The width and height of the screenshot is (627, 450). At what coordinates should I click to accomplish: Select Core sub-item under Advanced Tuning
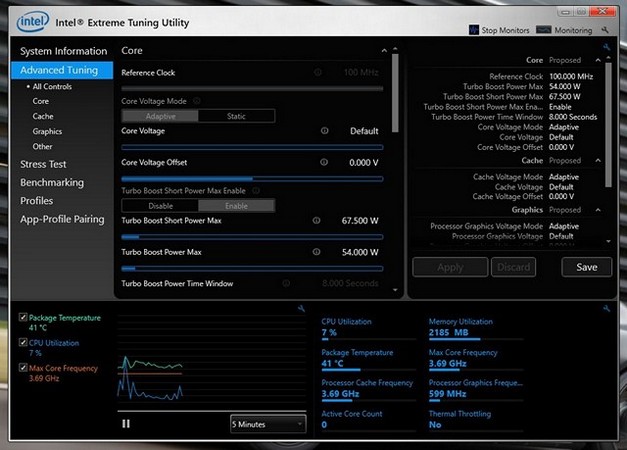point(41,101)
